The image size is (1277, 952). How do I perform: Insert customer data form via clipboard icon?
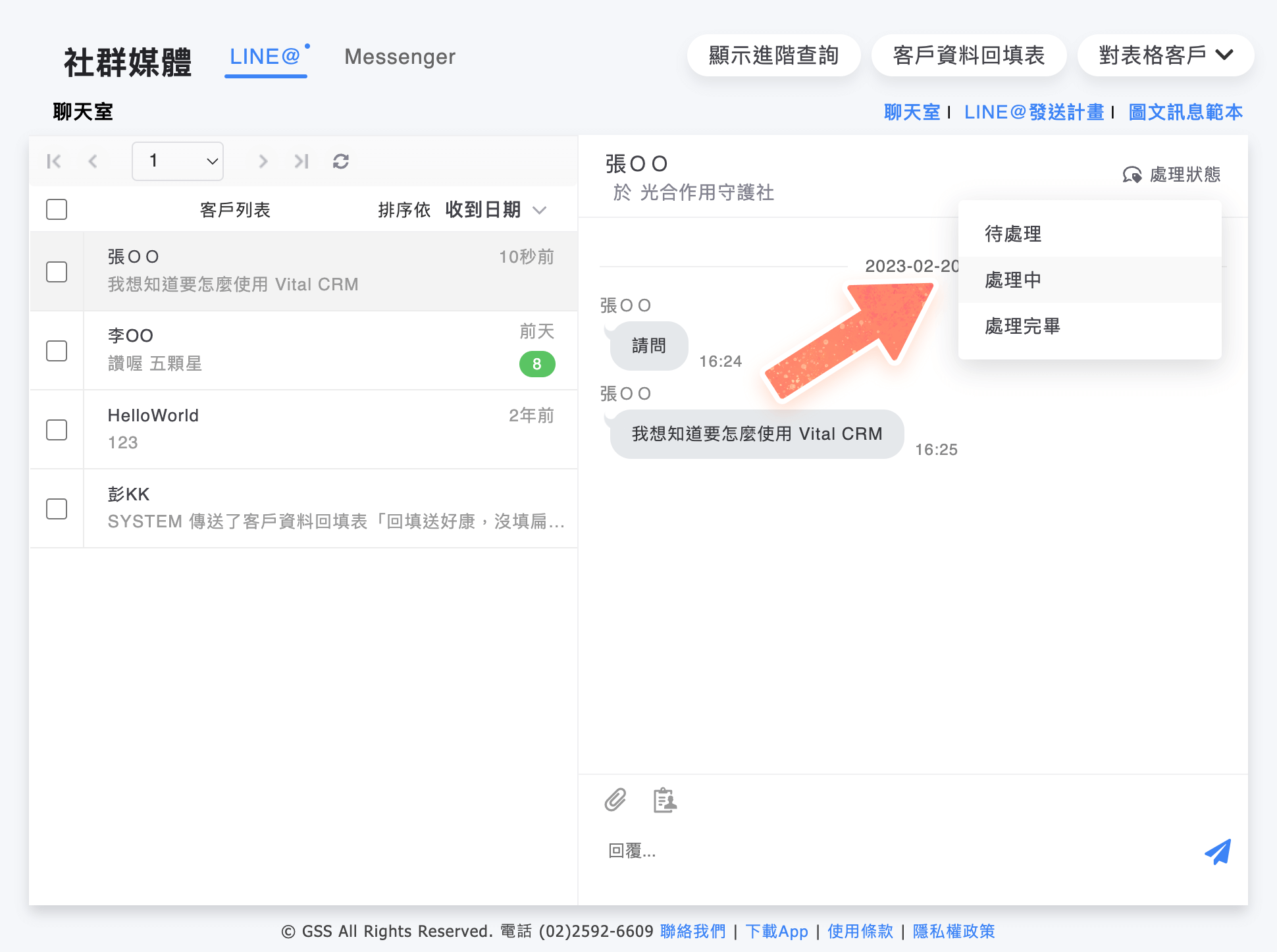coord(665,800)
